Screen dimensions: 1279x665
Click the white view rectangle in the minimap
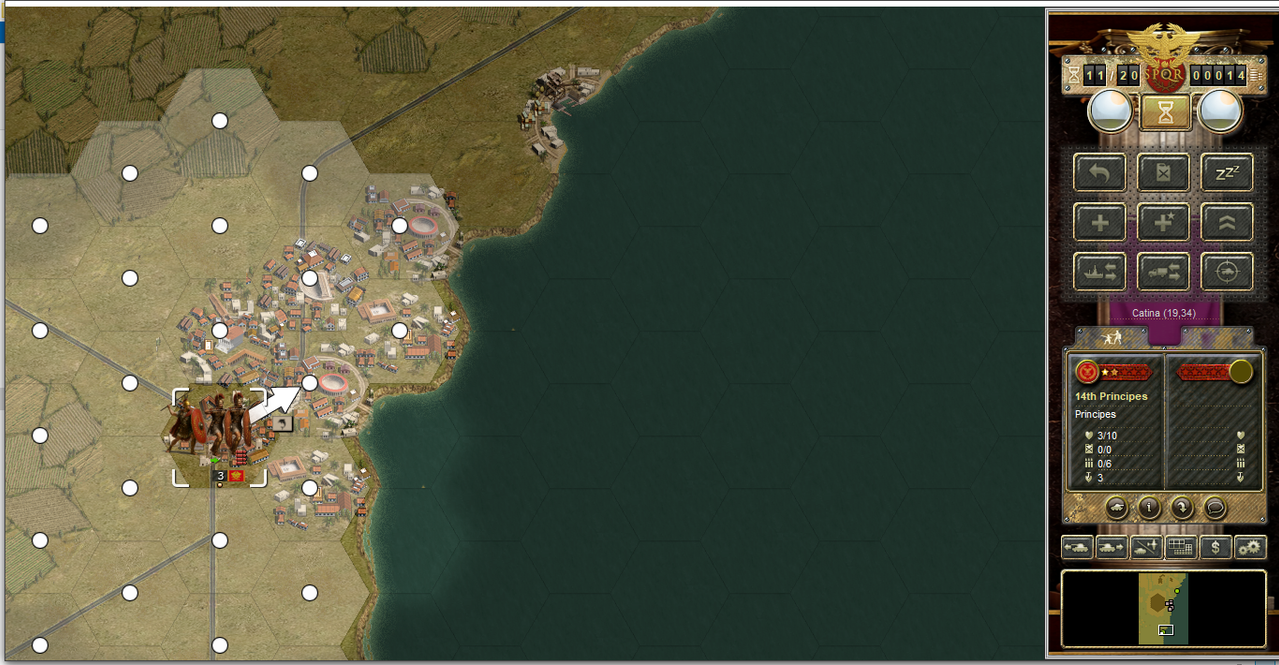(x=1164, y=630)
